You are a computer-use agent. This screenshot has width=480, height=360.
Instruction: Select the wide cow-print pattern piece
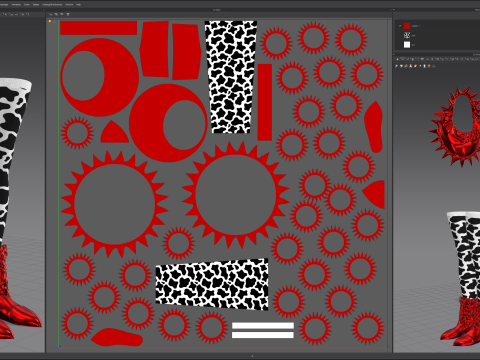pos(212,284)
